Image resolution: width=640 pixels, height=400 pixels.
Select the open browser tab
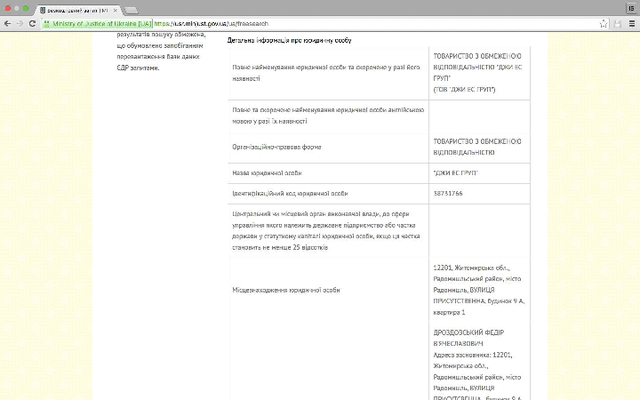[x=78, y=9]
